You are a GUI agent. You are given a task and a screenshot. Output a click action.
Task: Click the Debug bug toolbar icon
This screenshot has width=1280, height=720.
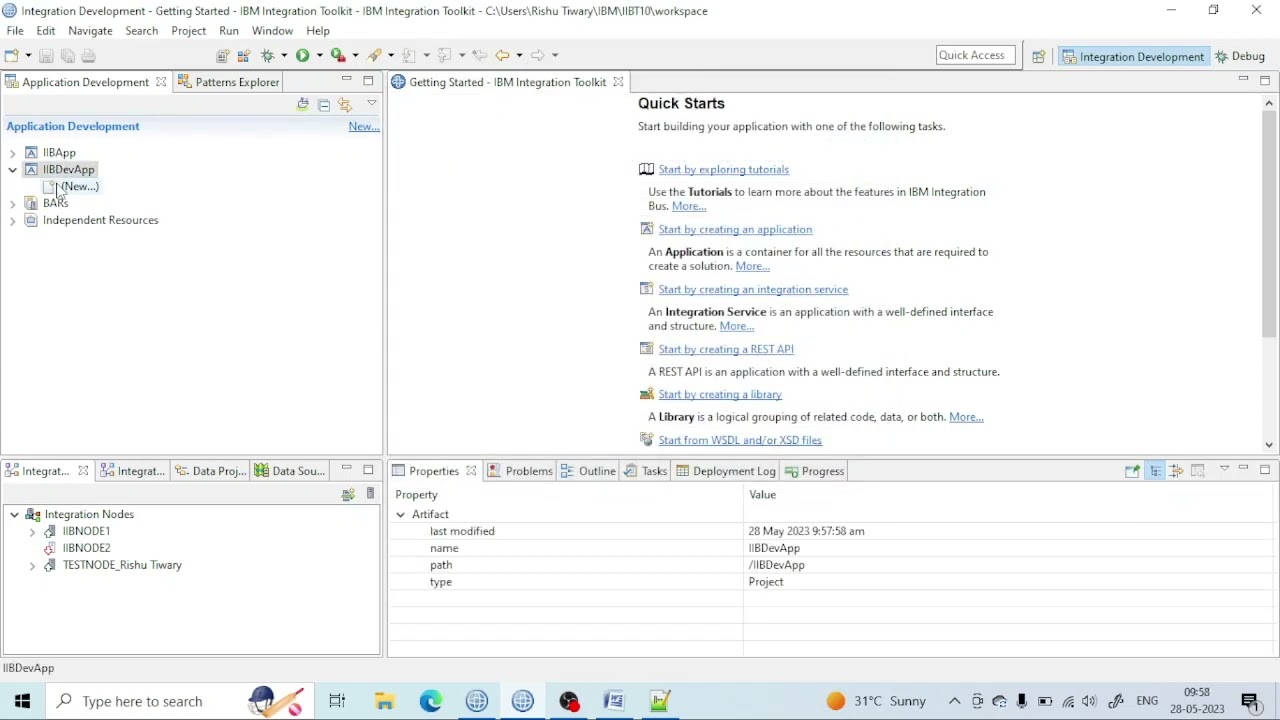point(267,55)
